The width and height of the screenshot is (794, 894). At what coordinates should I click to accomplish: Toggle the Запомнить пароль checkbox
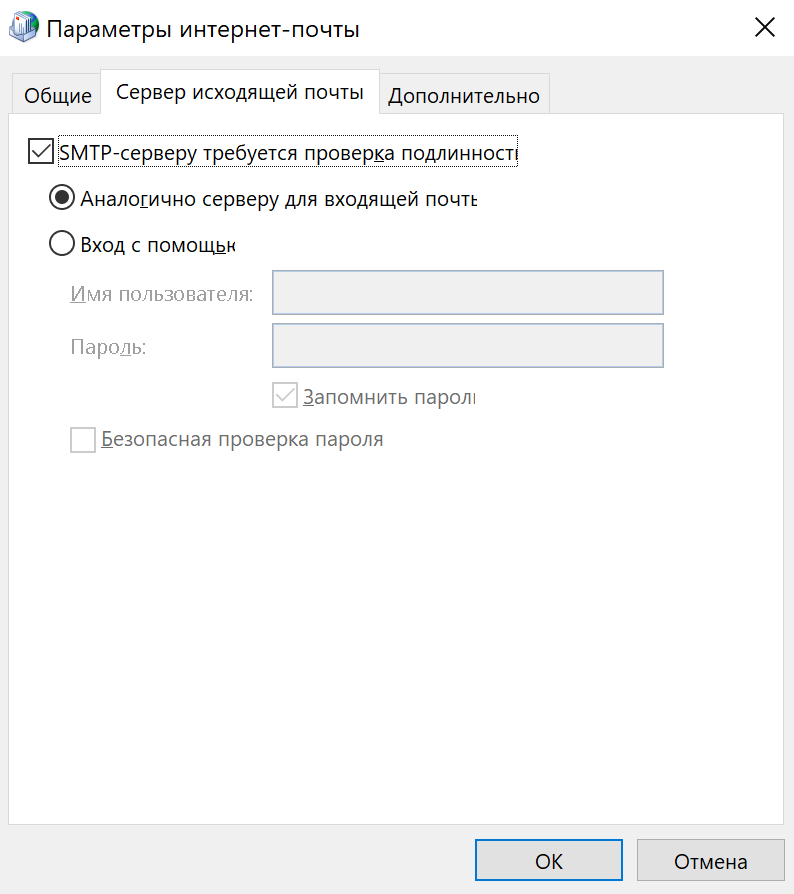click(x=285, y=396)
